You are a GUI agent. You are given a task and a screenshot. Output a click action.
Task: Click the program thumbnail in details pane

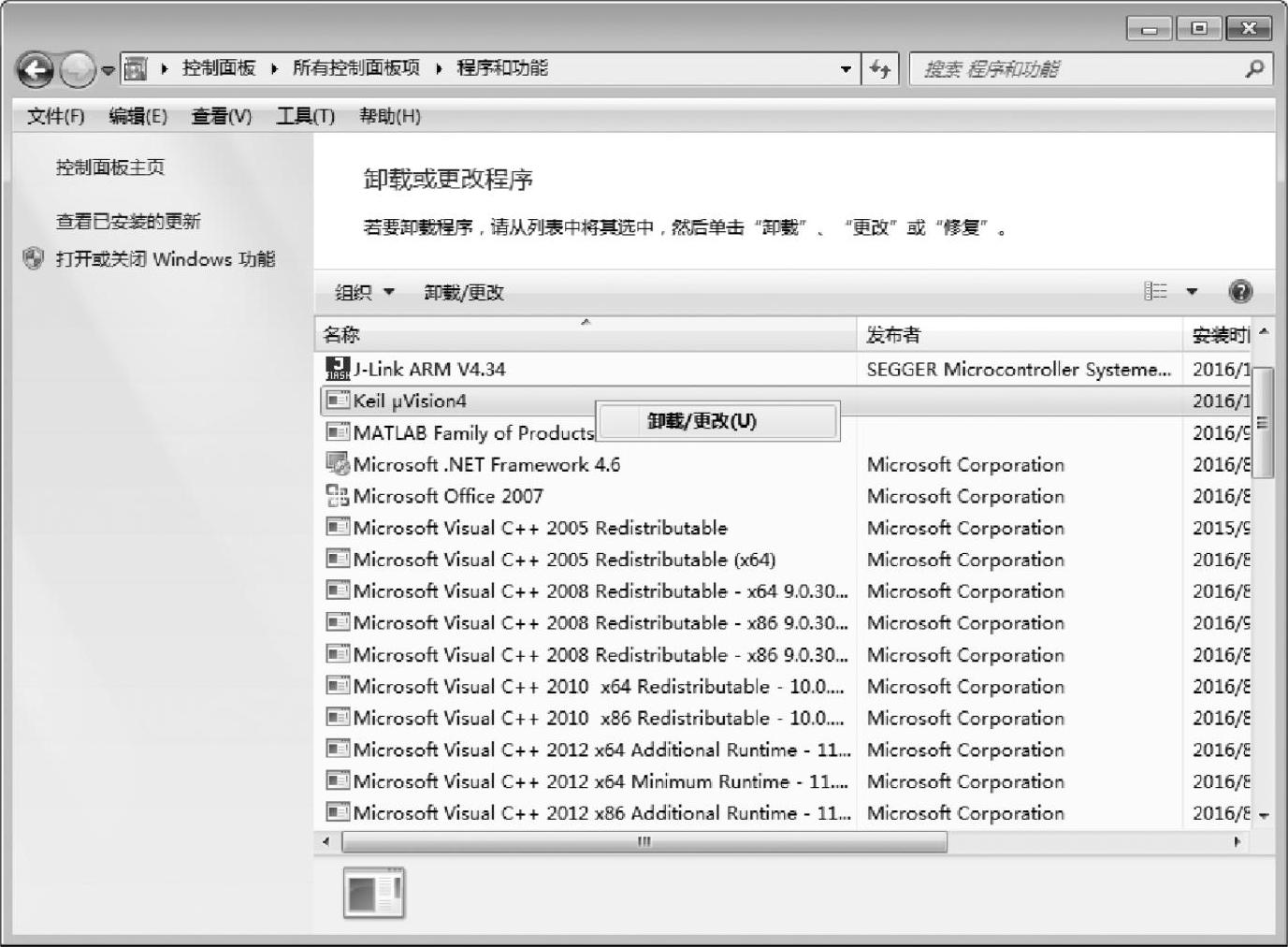pyautogui.click(x=374, y=893)
